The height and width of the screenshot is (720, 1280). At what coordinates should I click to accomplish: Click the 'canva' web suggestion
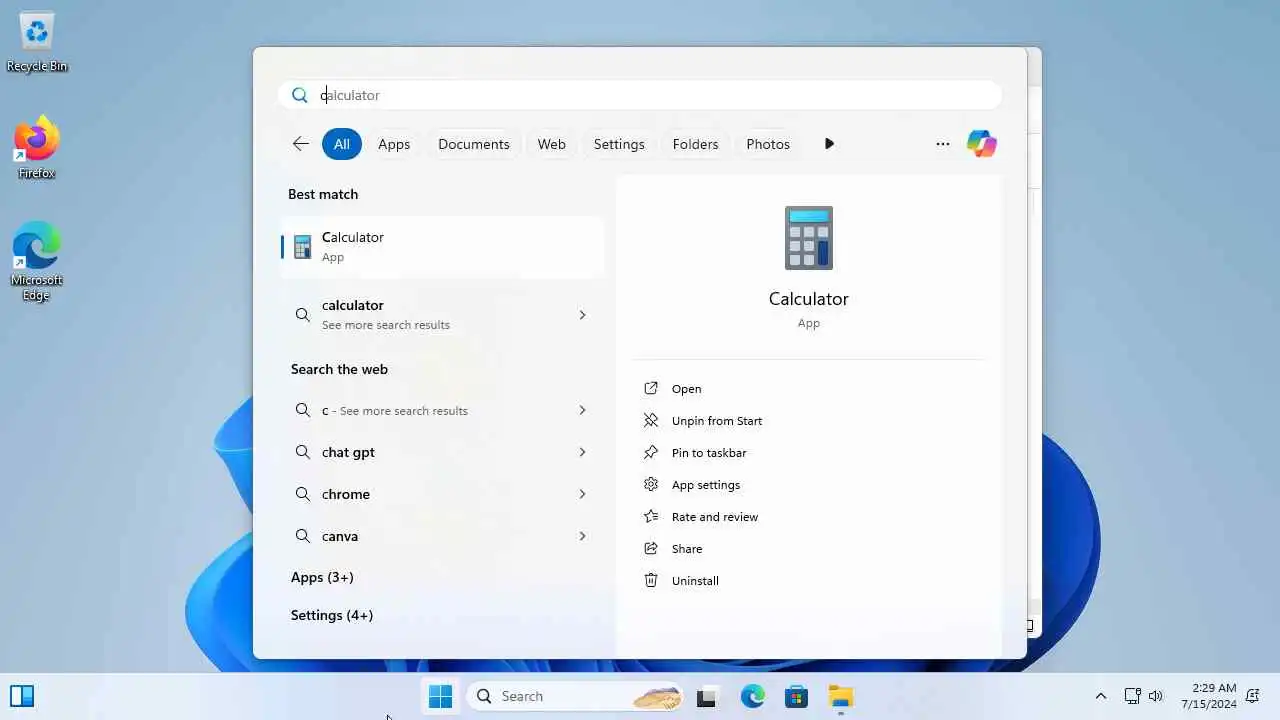click(442, 536)
